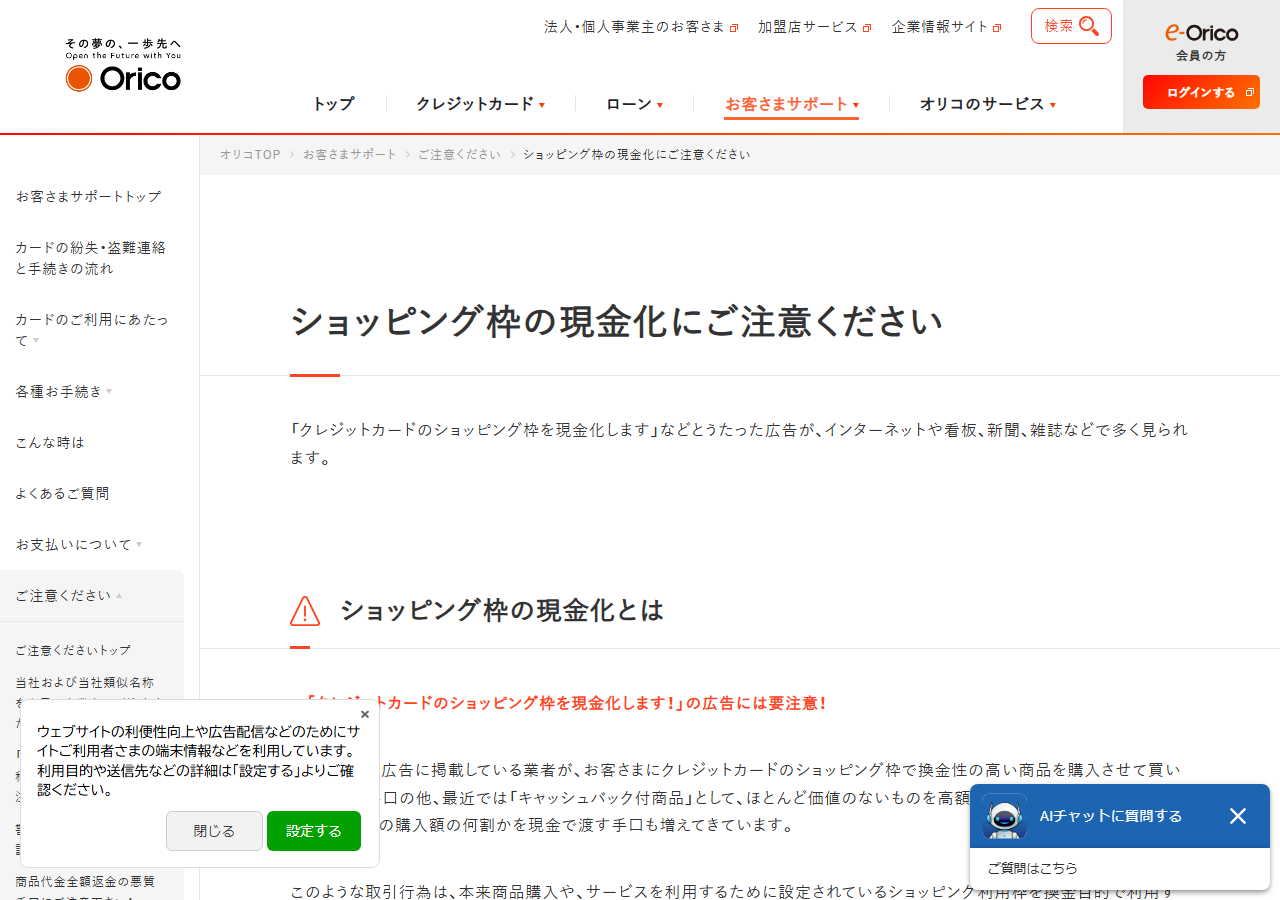Click the e-Orico member logo
This screenshot has width=1280, height=900.
1201,33
